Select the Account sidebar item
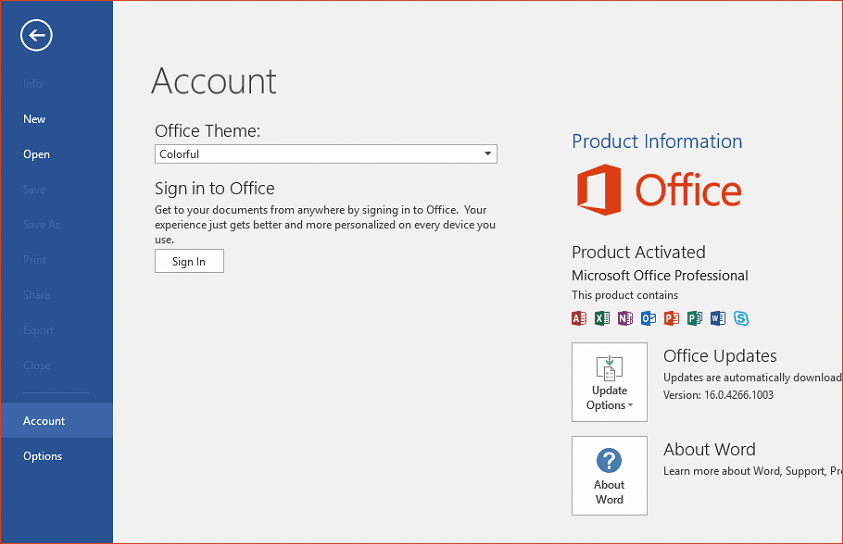 point(44,421)
